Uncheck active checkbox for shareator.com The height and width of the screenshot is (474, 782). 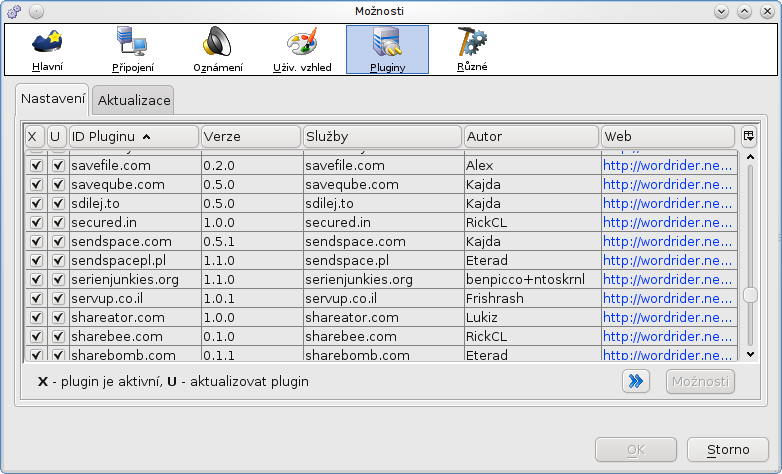point(36,317)
